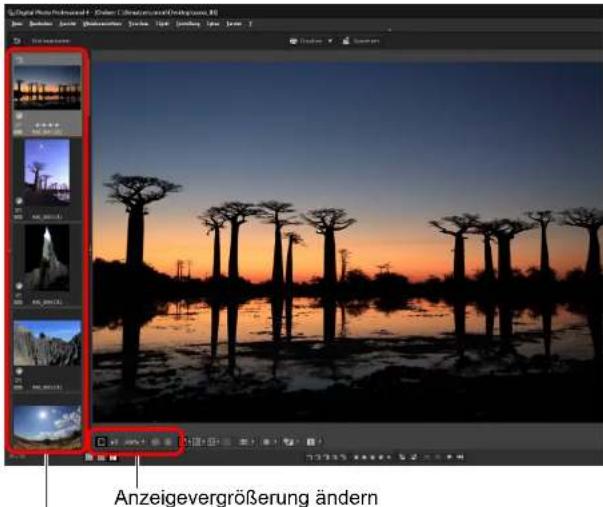Select the portrait baobab purple sky thumbnail

pos(47,171)
